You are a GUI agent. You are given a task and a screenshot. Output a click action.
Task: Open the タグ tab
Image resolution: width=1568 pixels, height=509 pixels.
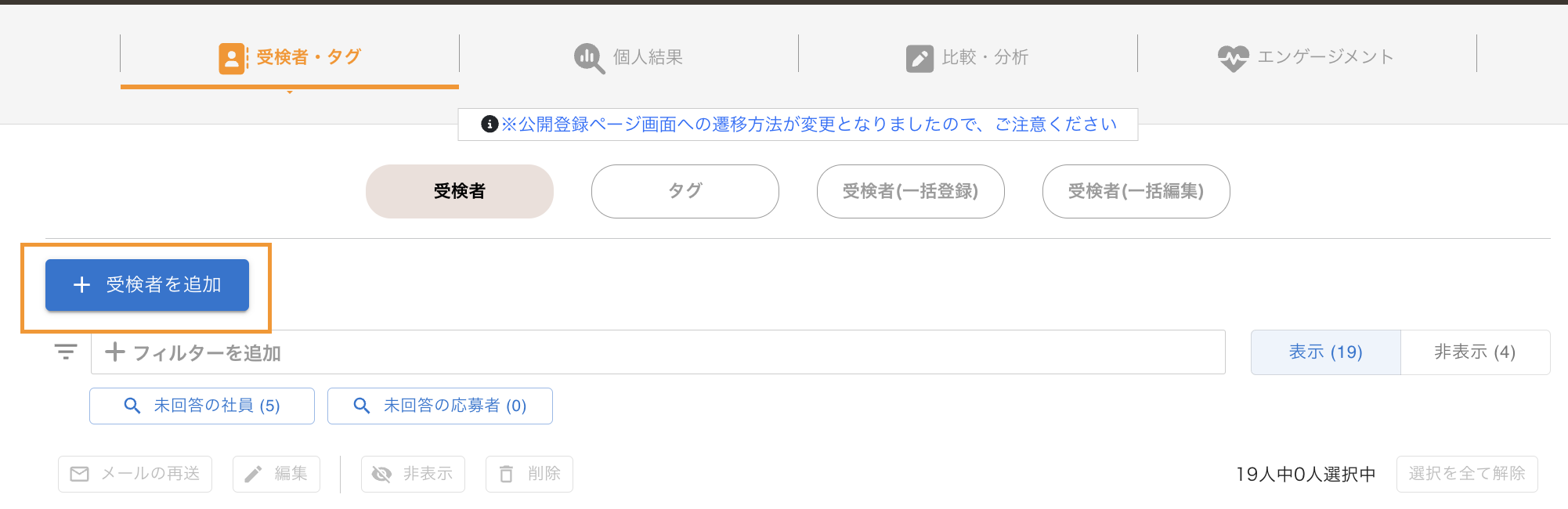(685, 191)
